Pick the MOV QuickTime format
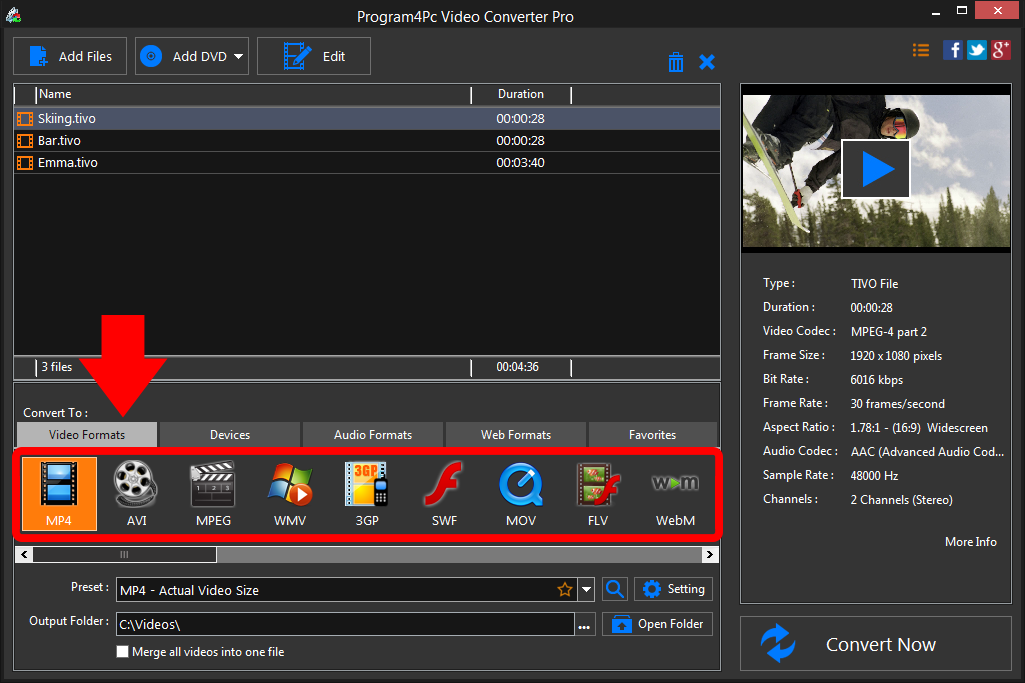Viewport: 1025px width, 683px height. point(521,493)
